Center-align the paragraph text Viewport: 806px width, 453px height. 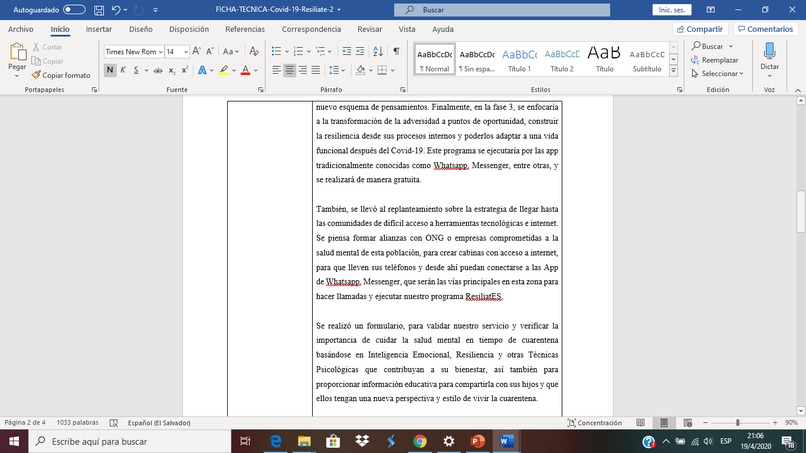tap(289, 70)
